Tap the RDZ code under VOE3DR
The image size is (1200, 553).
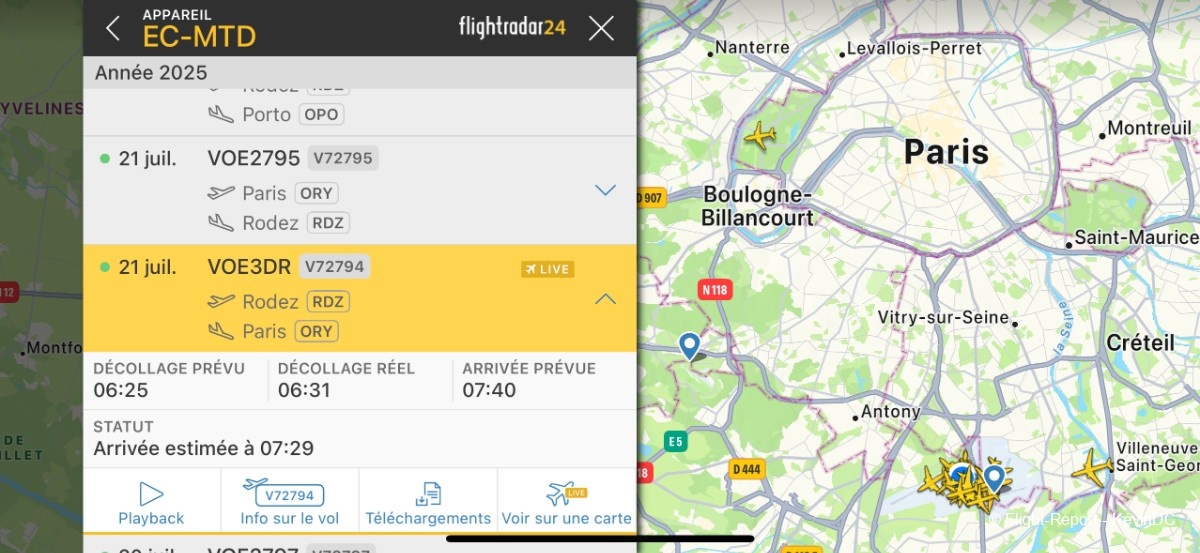coord(329,301)
